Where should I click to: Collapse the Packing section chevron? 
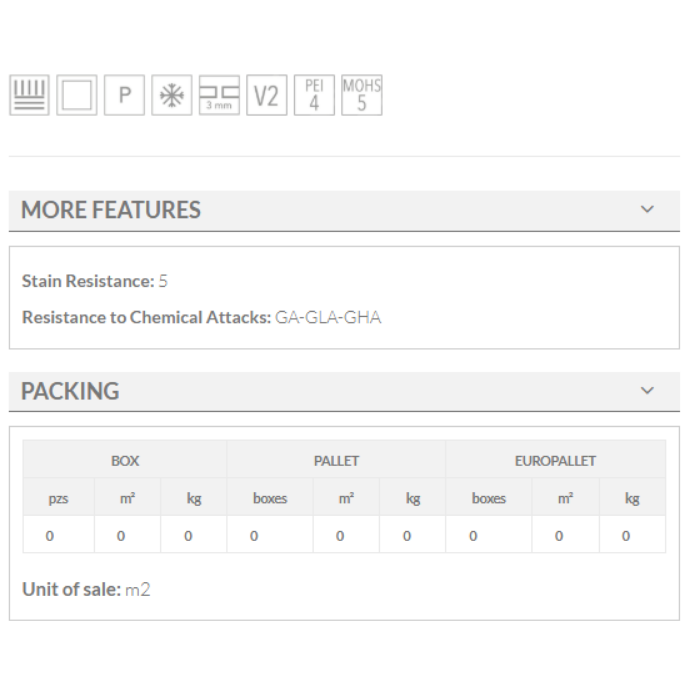click(647, 390)
